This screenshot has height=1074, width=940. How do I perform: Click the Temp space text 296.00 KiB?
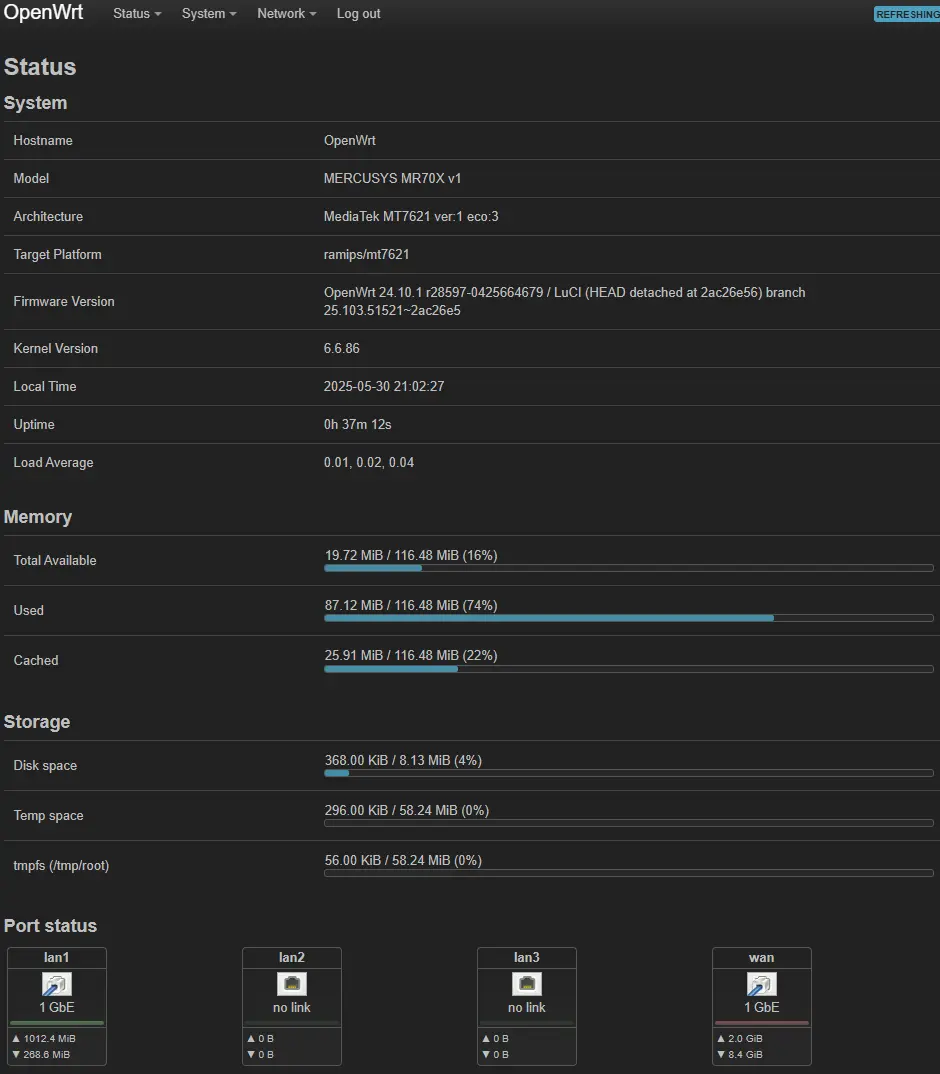coord(356,810)
